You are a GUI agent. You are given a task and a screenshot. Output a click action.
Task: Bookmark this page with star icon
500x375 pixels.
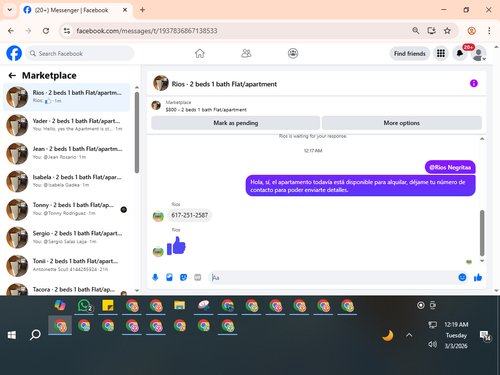[x=447, y=31]
